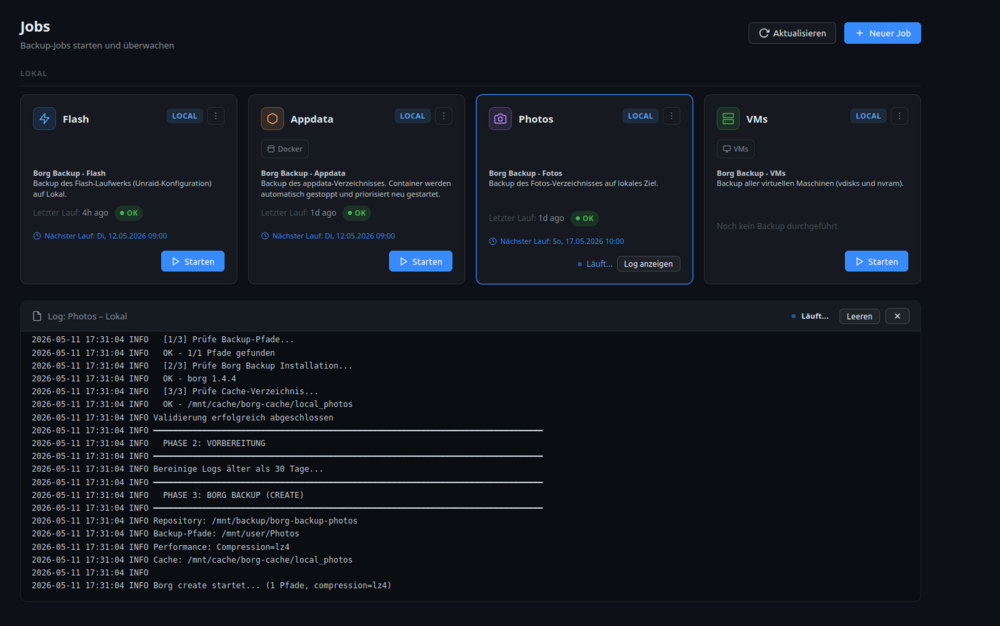Click 'Noch kein Backup durchgeführt' text
This screenshot has height=626, width=1000.
777,226
